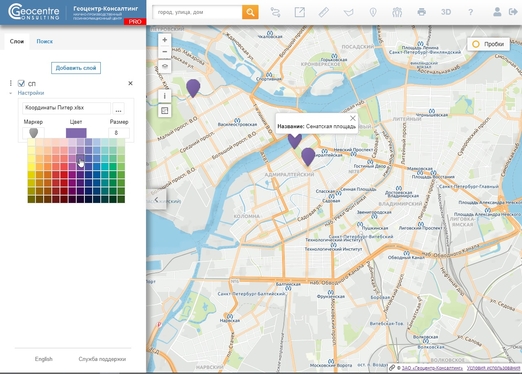Open the map layers switcher icon
The height and width of the screenshot is (374, 522).
(165, 66)
